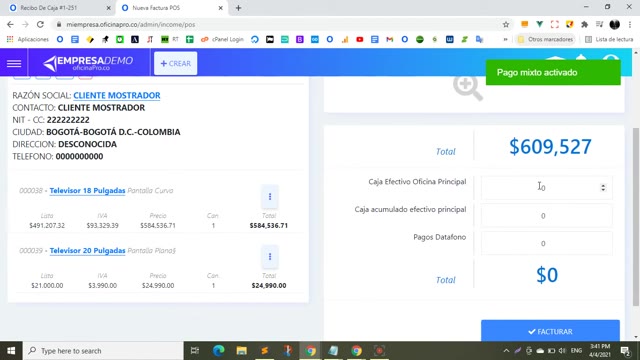Open the hamburger menu in the header
The height and width of the screenshot is (360, 640).
tap(14, 63)
